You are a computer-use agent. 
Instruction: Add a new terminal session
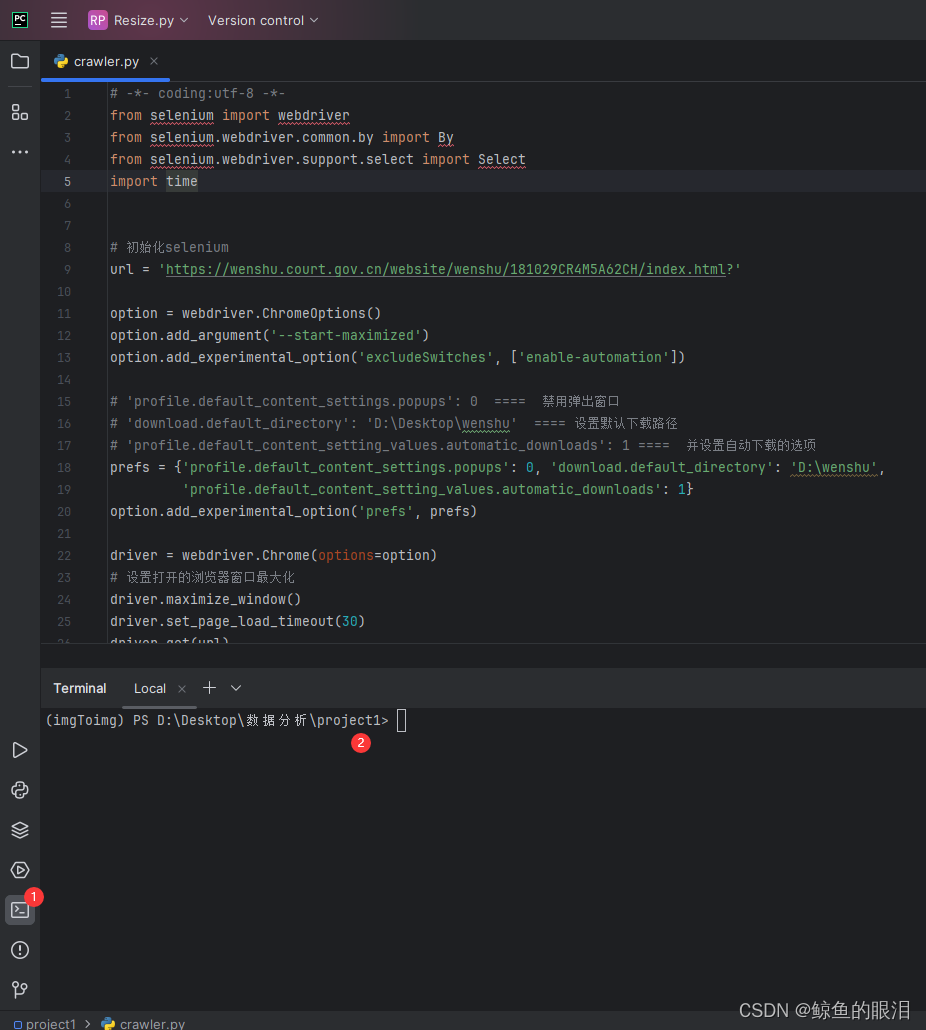(209, 688)
